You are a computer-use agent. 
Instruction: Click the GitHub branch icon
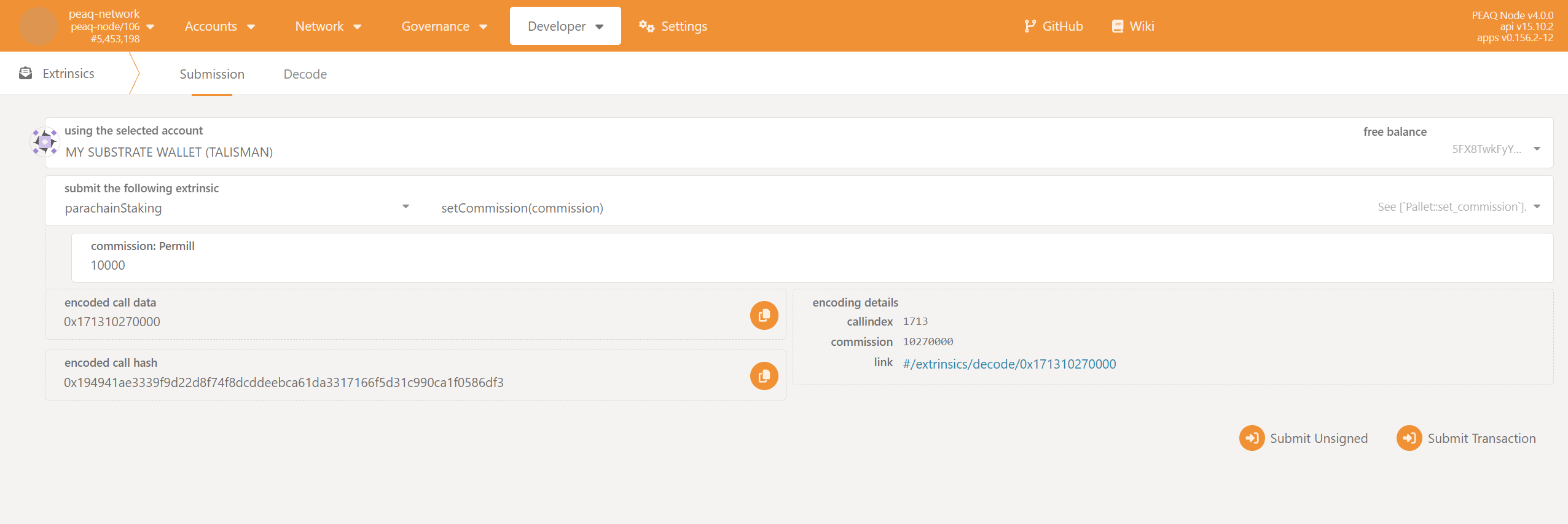(x=1030, y=26)
